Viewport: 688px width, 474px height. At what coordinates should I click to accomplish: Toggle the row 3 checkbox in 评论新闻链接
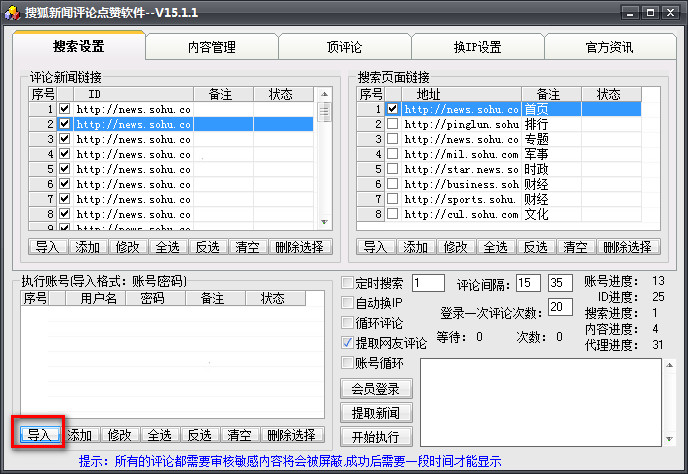(64, 139)
